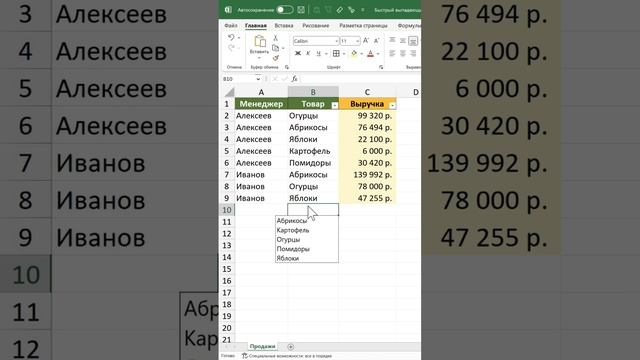
Task: Click the Cut scissors icon
Action: click(x=276, y=38)
